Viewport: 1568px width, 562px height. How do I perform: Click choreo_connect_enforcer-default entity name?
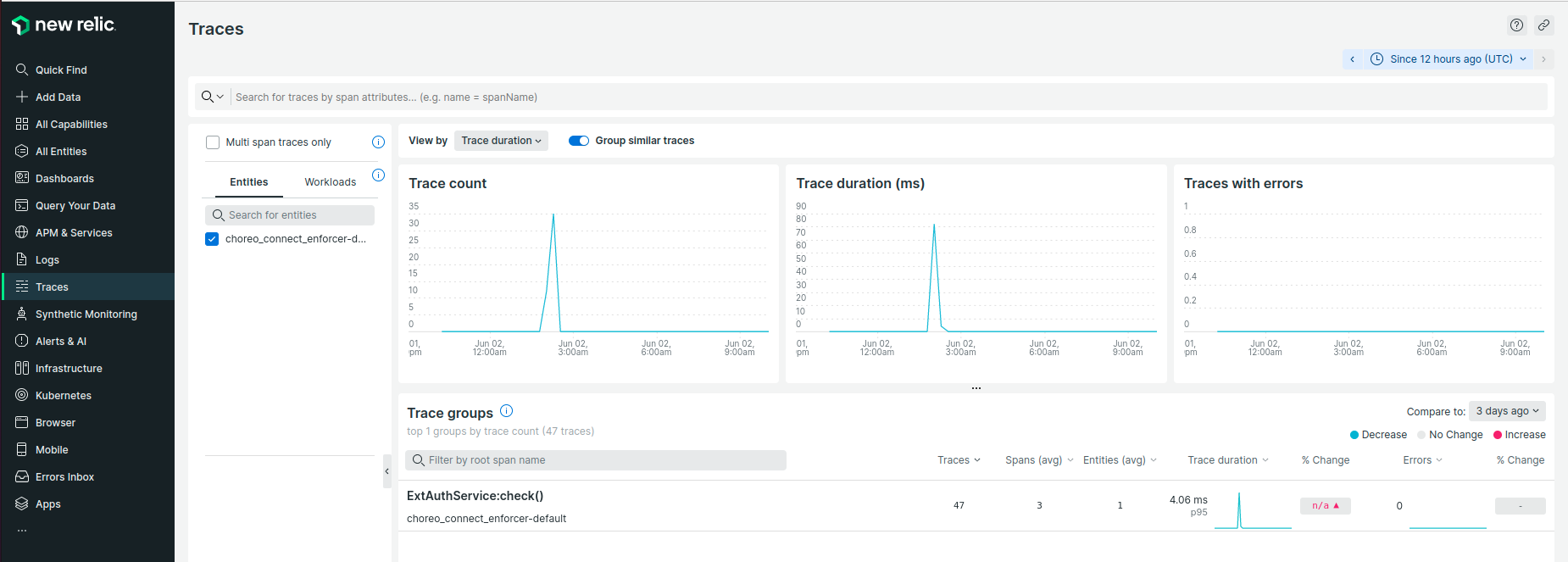(487, 519)
